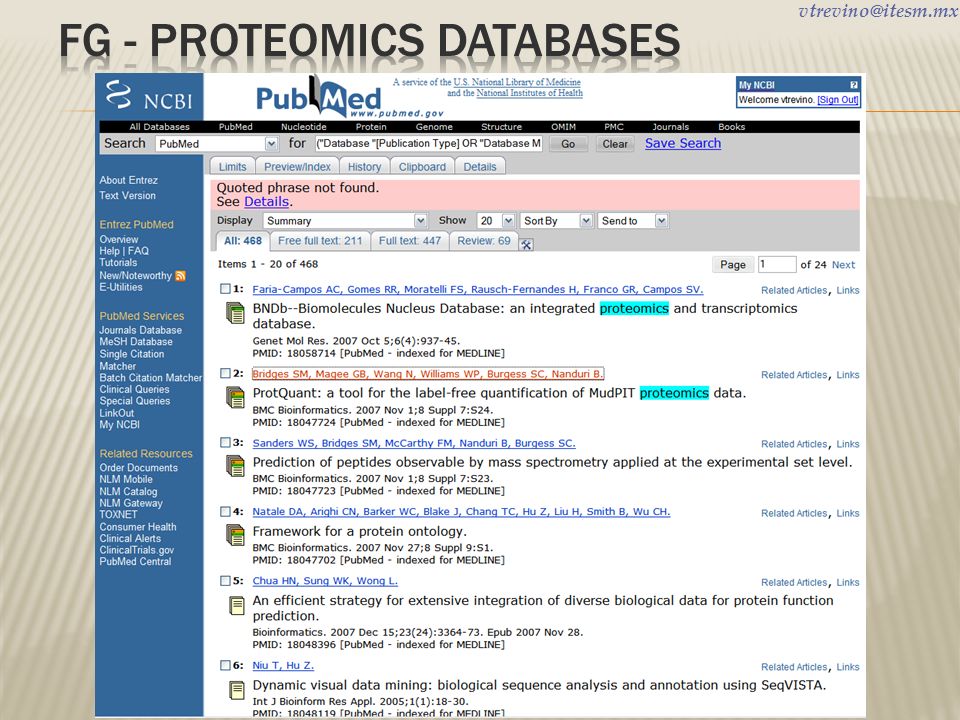Screen dimensions: 960x720
Task: Open the My NCBI help question icon
Action: [853, 85]
